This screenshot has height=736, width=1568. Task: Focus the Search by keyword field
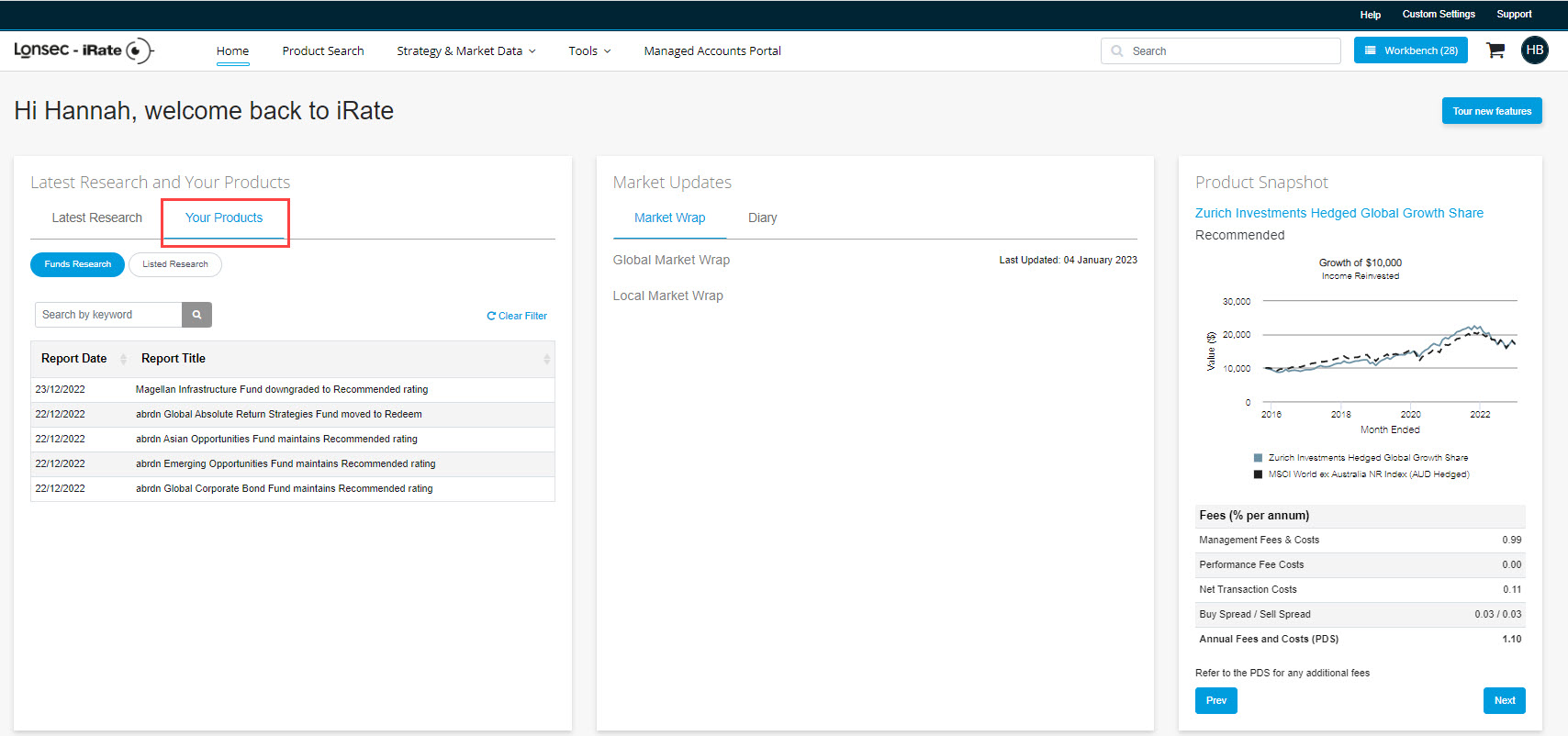pyautogui.click(x=108, y=315)
